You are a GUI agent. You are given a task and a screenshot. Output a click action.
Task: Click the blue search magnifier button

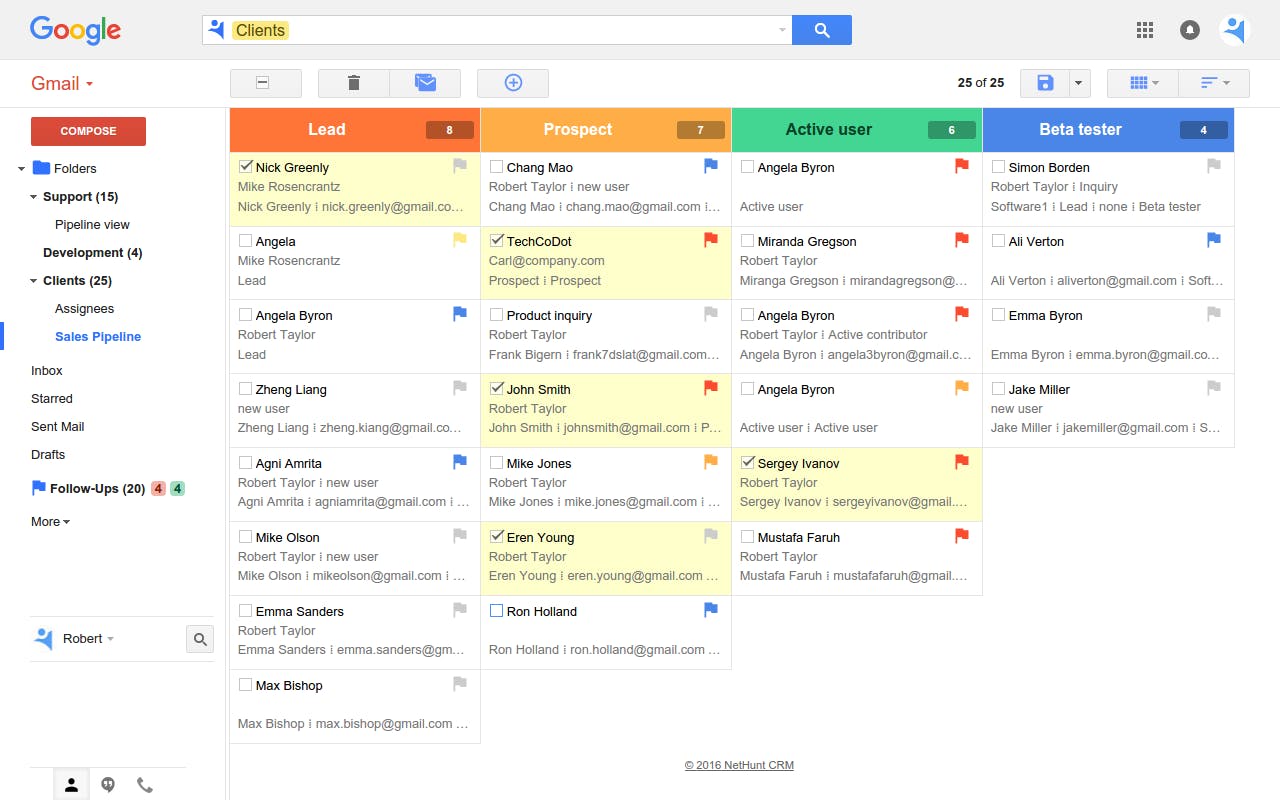(x=822, y=30)
